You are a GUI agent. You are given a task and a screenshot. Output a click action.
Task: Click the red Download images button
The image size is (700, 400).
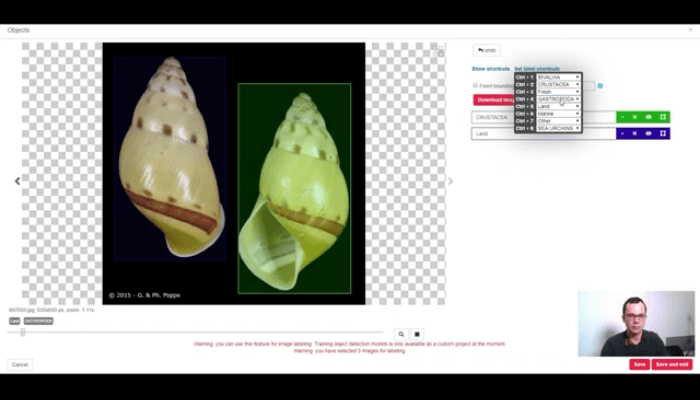(494, 100)
